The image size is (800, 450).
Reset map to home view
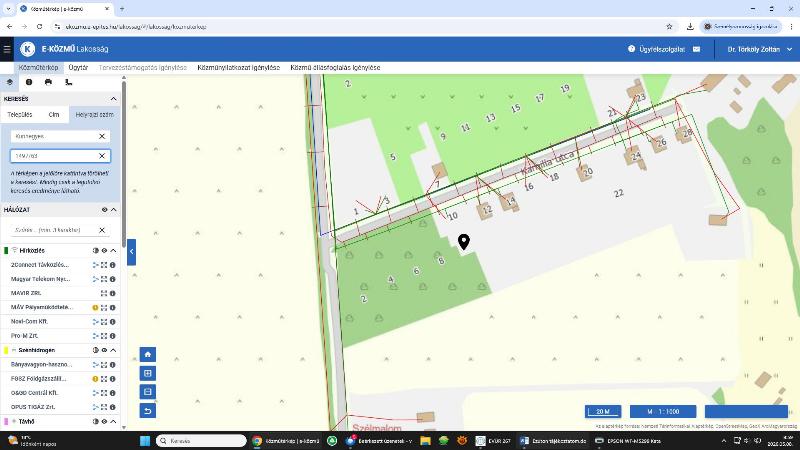point(148,355)
